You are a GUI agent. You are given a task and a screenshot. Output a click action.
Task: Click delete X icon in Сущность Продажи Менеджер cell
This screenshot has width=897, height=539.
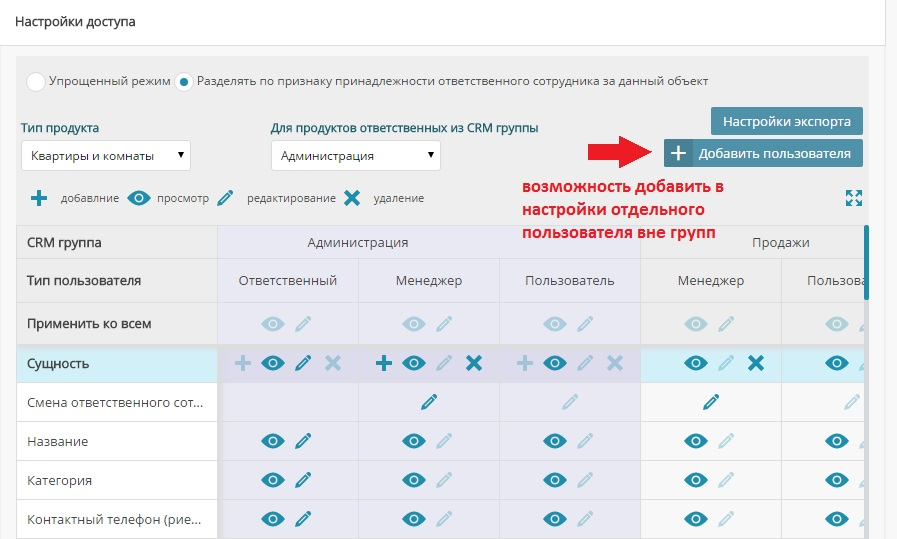756,364
